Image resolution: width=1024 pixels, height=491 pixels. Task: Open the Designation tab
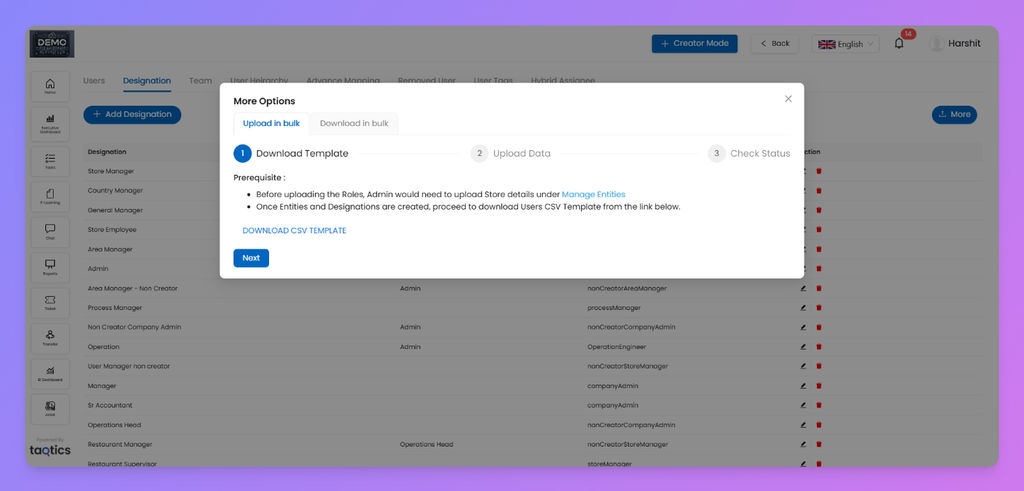point(147,80)
